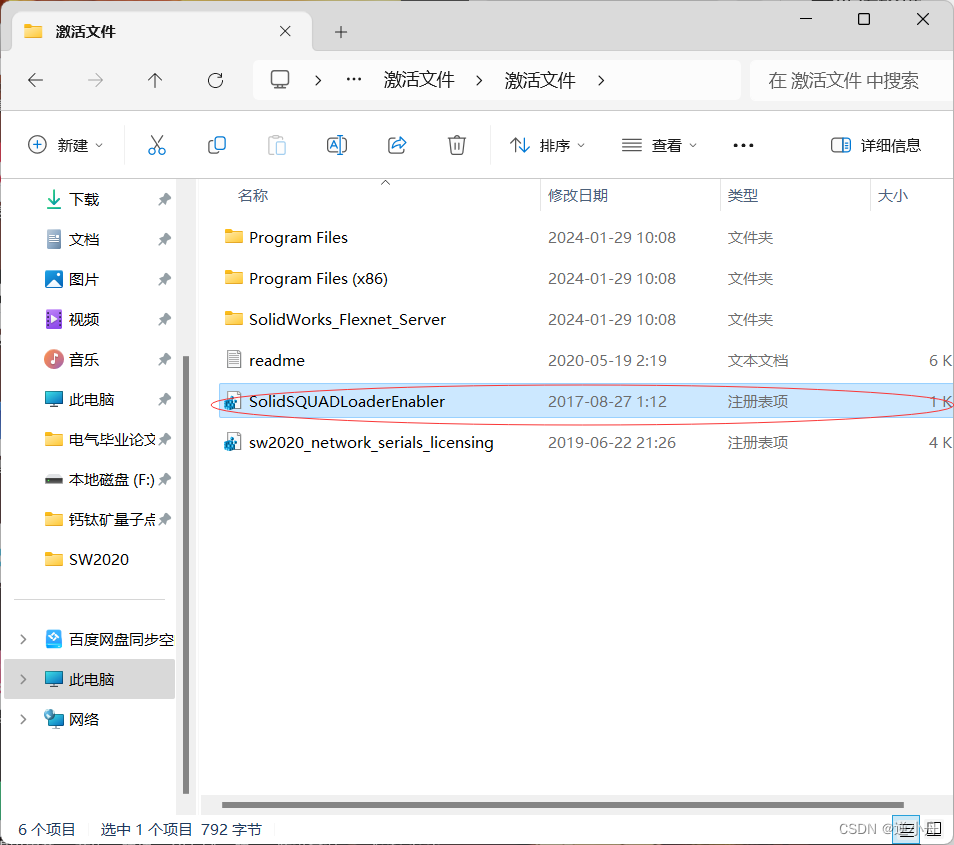The height and width of the screenshot is (845, 954).
Task: Click the navigation pane vertical scrollbar
Action: (x=186, y=575)
